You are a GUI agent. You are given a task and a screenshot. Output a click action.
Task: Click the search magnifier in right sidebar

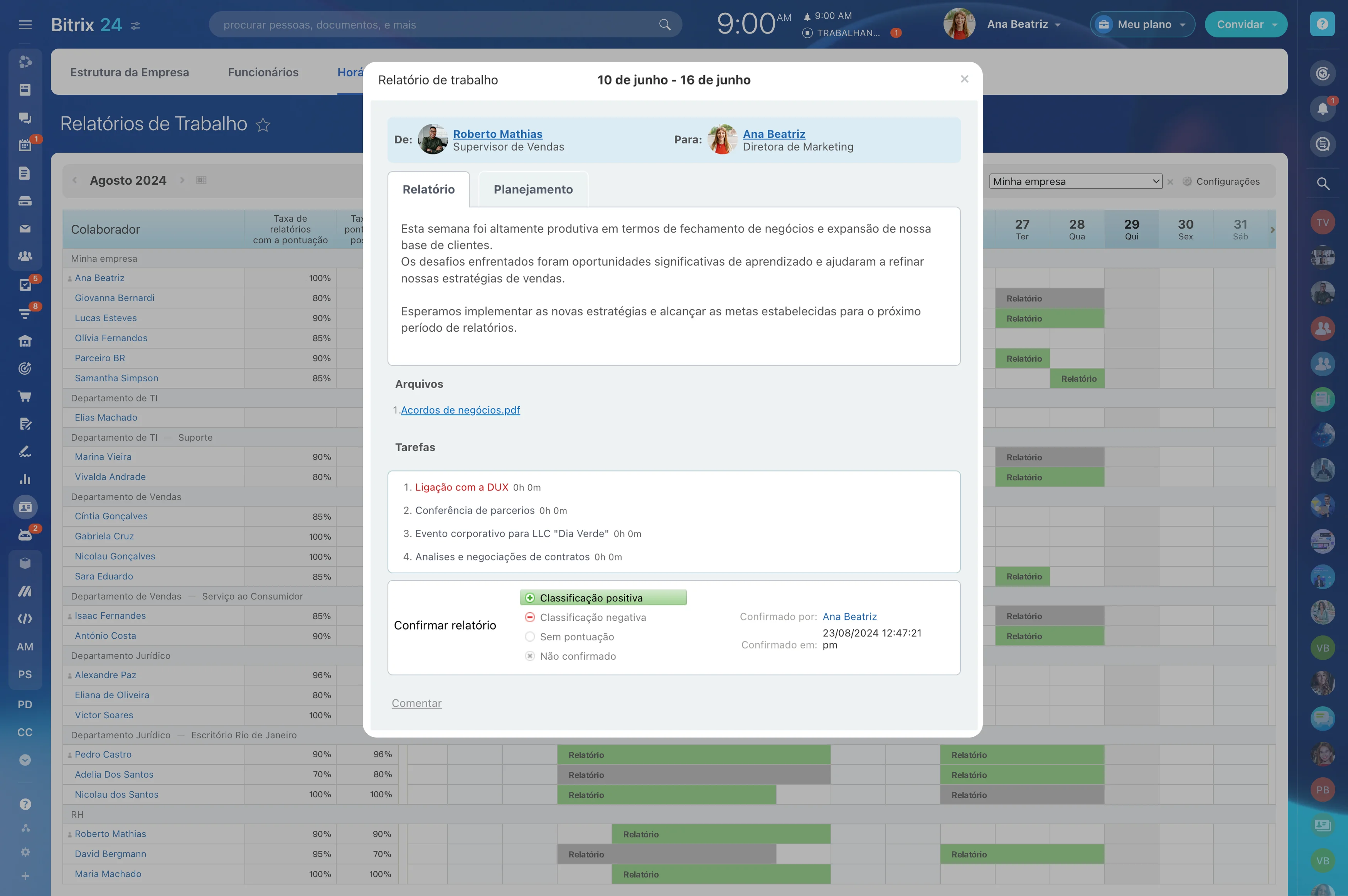1322,184
